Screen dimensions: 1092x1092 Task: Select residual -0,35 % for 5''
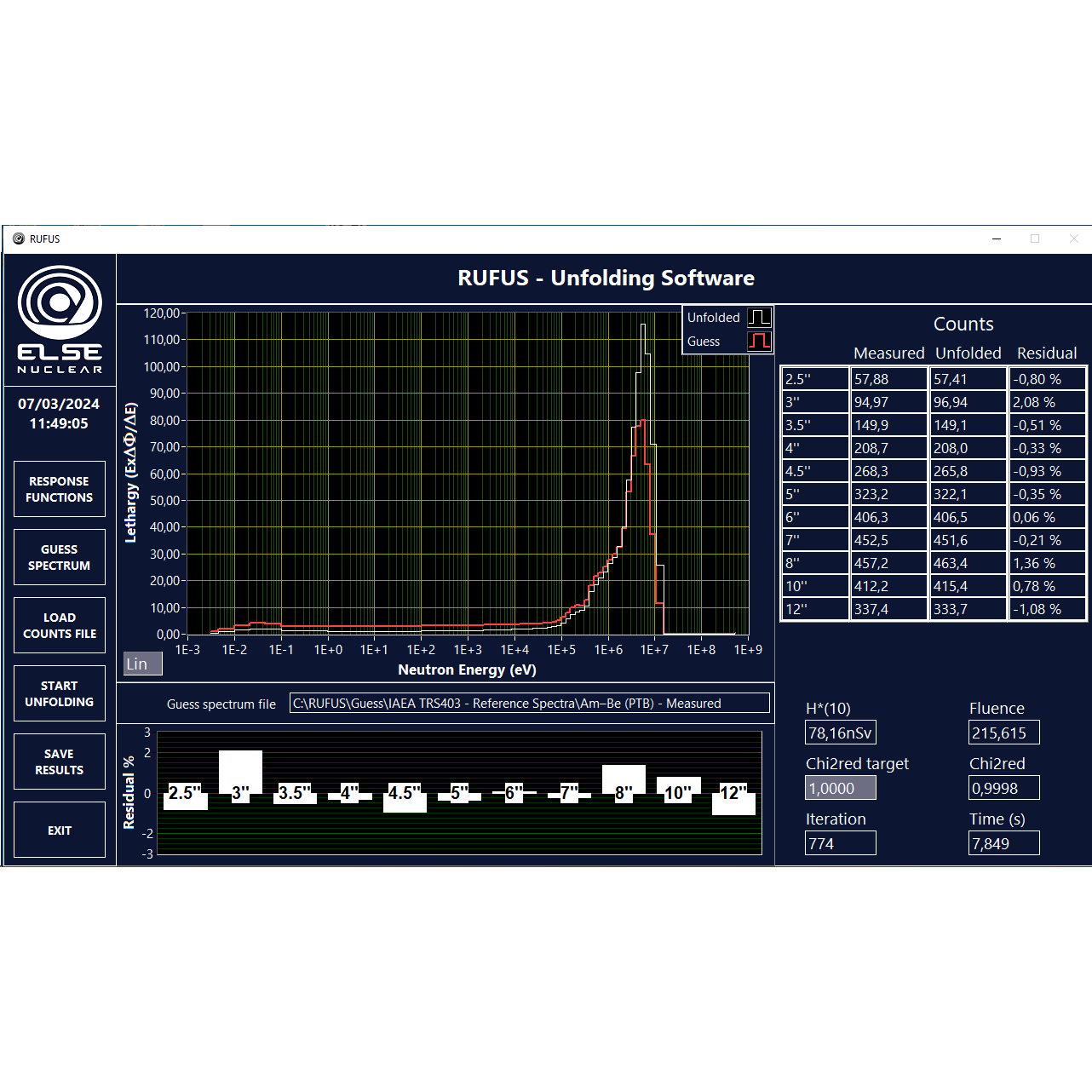coord(1048,494)
